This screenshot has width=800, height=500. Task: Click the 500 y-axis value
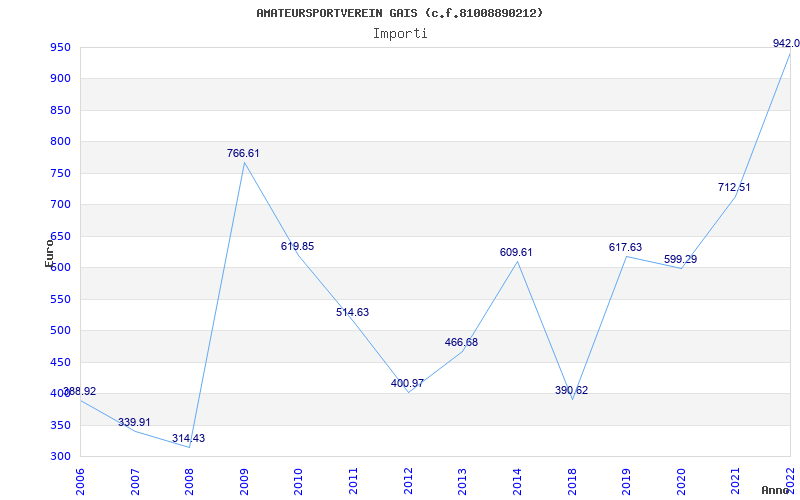click(x=60, y=331)
